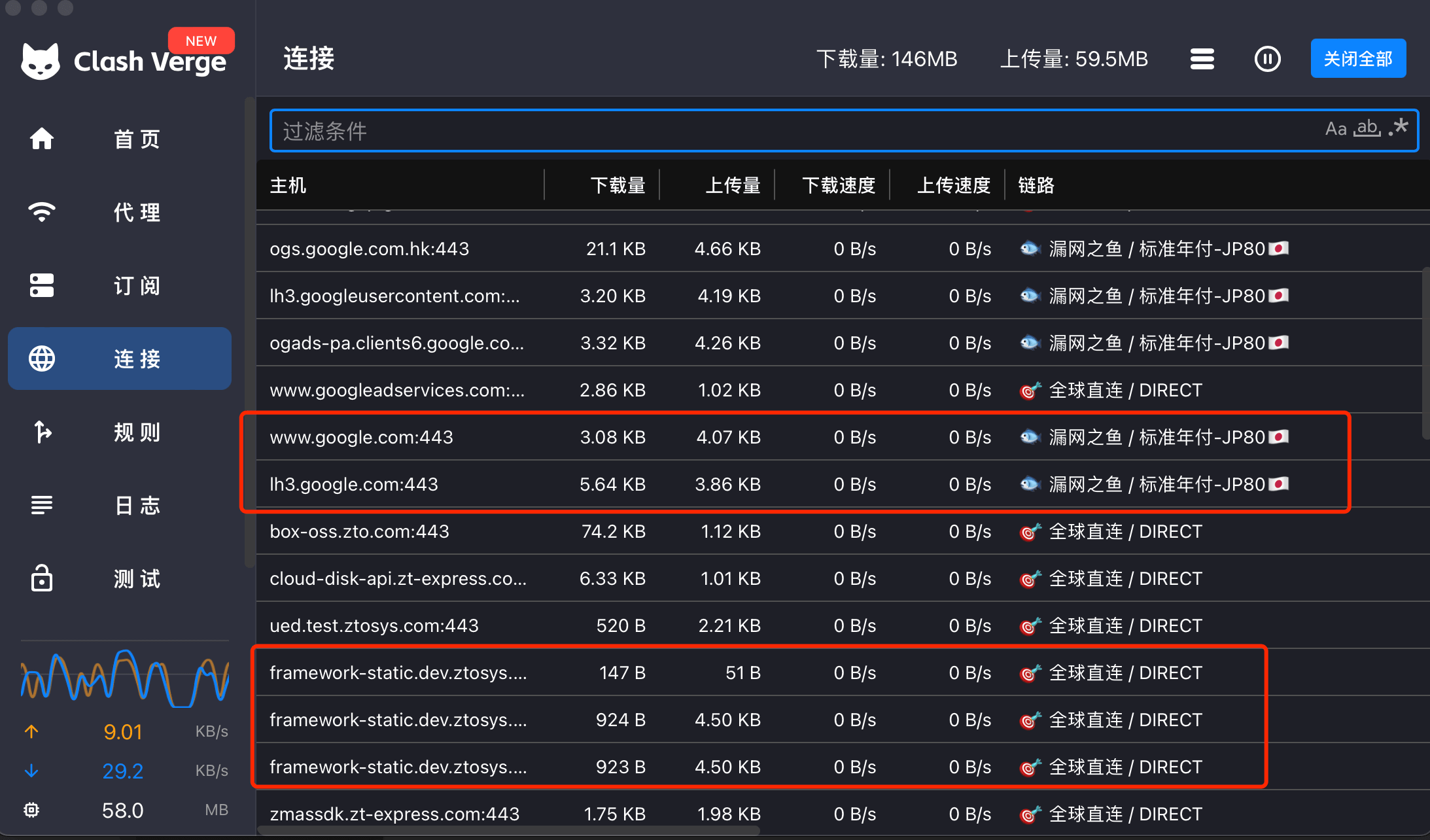
Task: Select the 连接 globe icon
Action: (42, 359)
